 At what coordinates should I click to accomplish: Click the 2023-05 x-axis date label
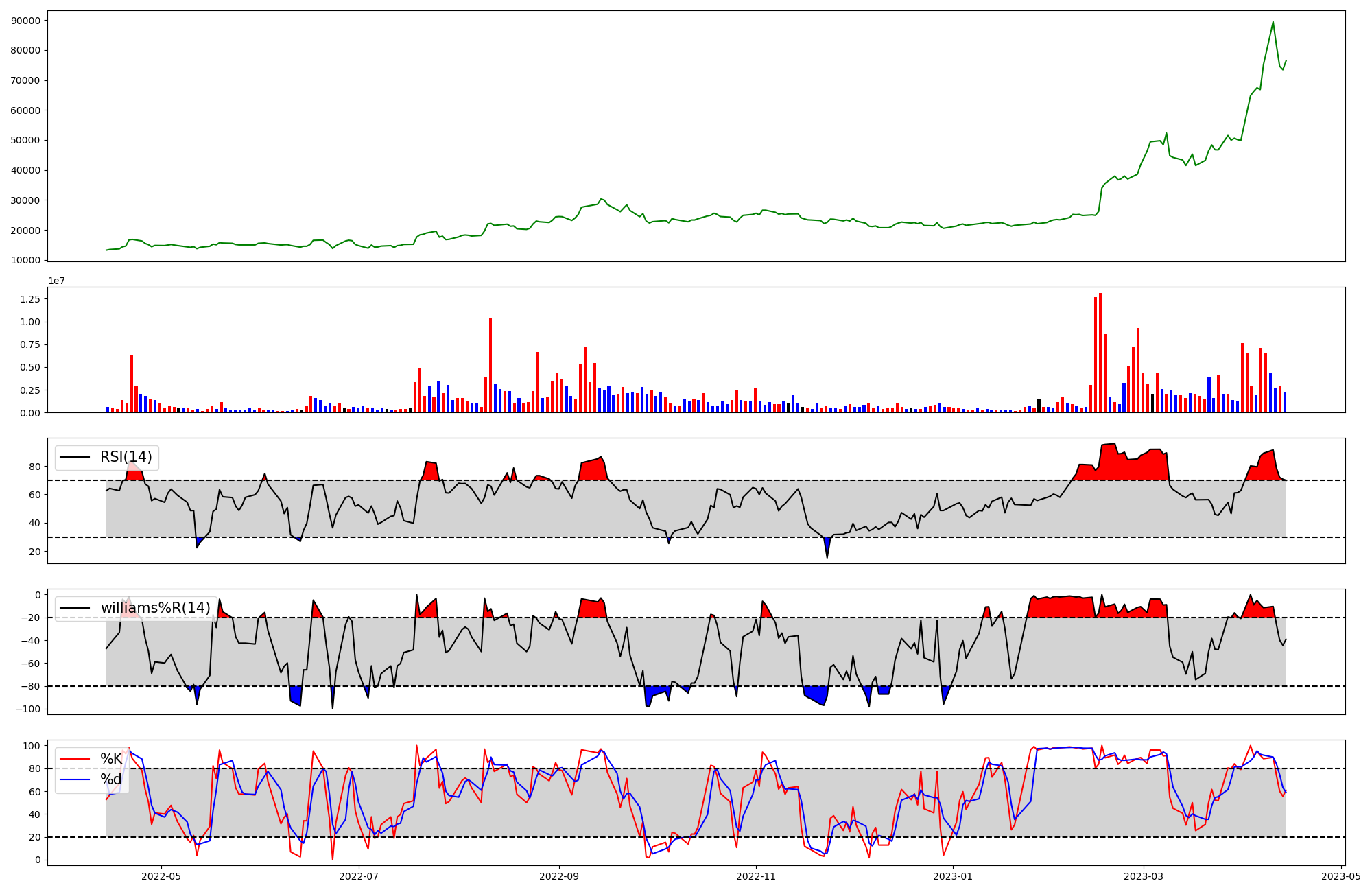click(x=1341, y=876)
